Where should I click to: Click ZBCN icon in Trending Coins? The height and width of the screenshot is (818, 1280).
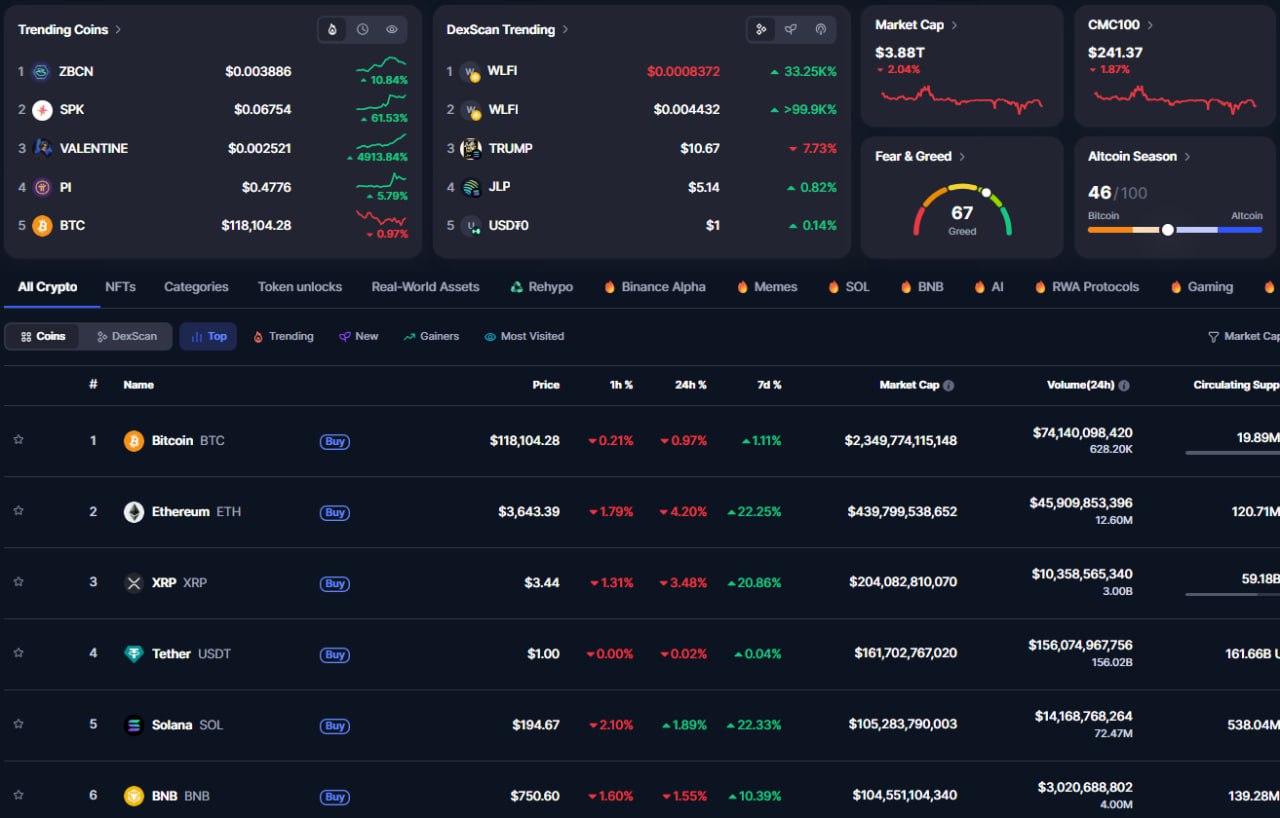tap(42, 72)
